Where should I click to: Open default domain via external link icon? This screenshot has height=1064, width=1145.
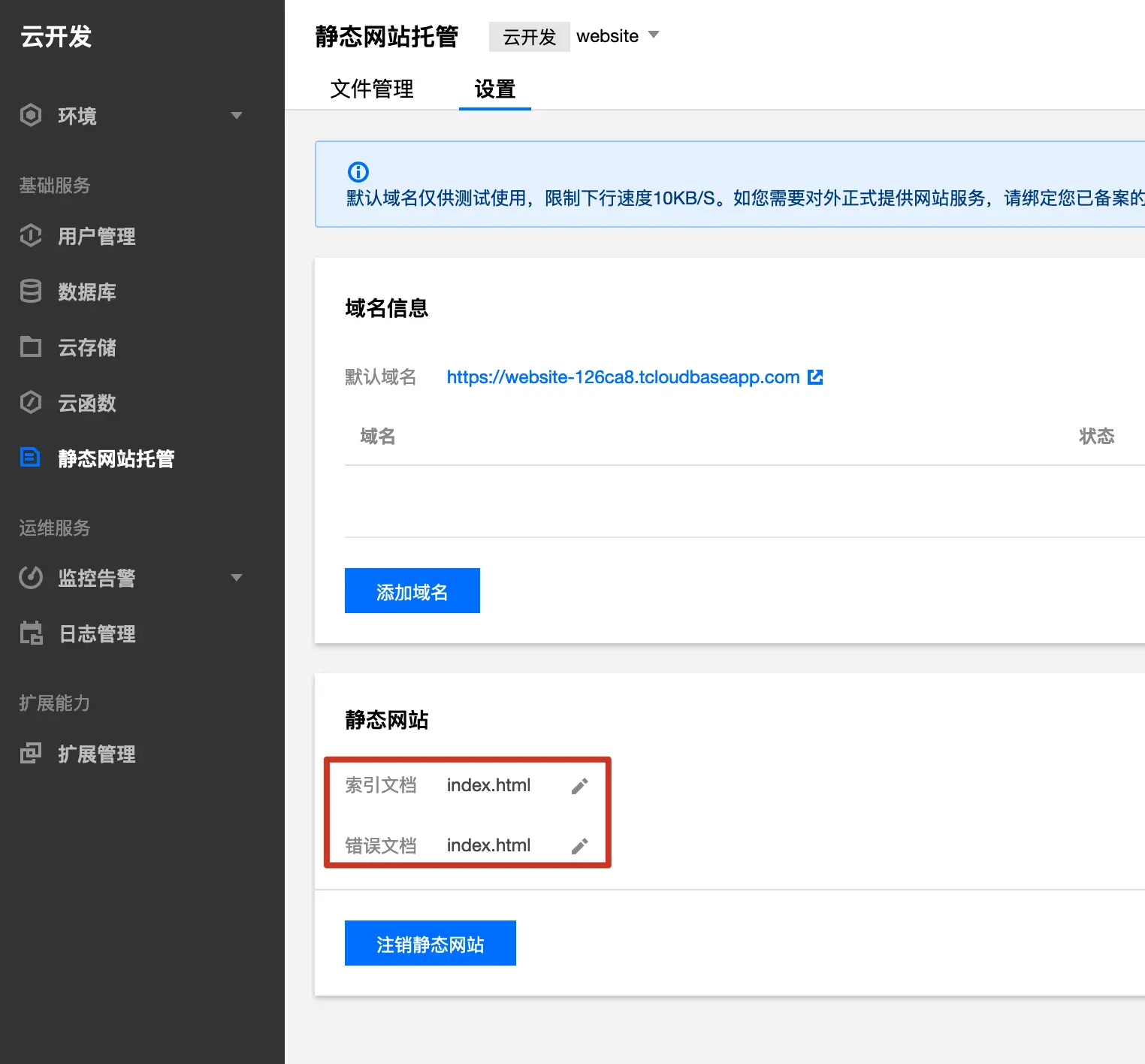815,377
